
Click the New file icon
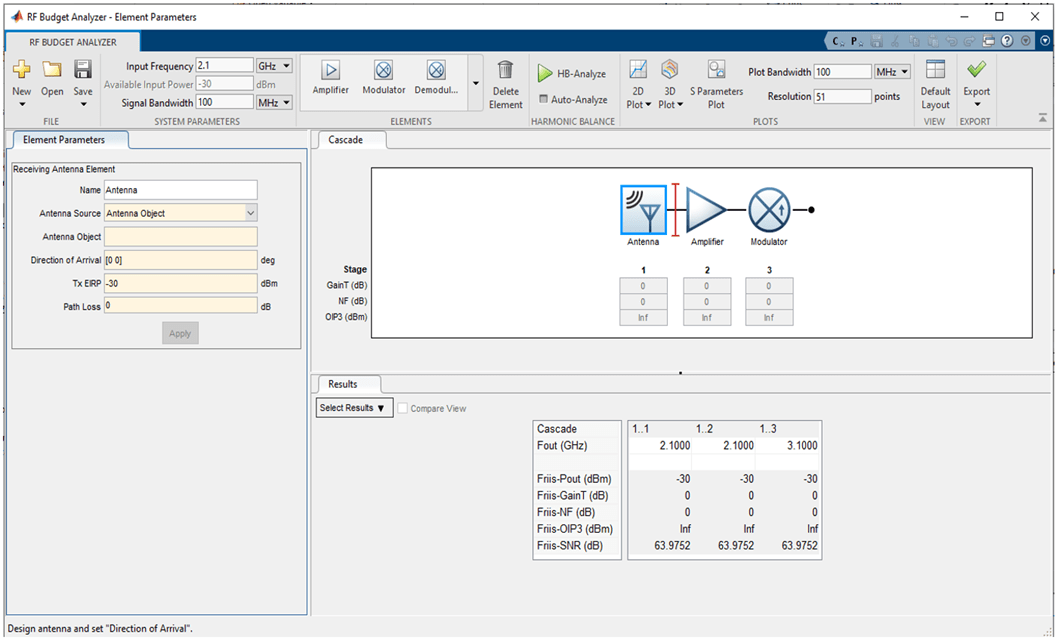[x=21, y=70]
